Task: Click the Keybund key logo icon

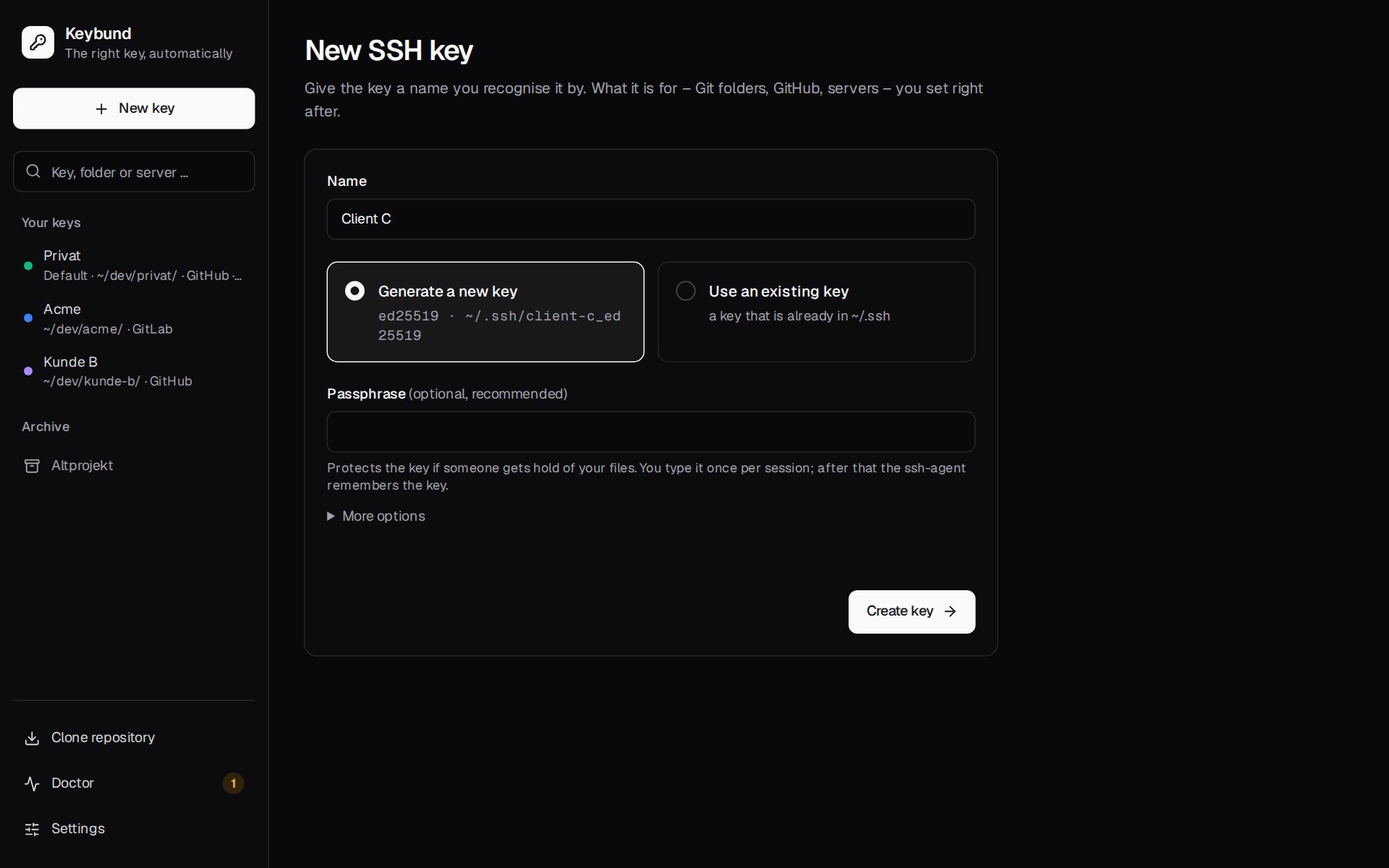Action: point(38,43)
